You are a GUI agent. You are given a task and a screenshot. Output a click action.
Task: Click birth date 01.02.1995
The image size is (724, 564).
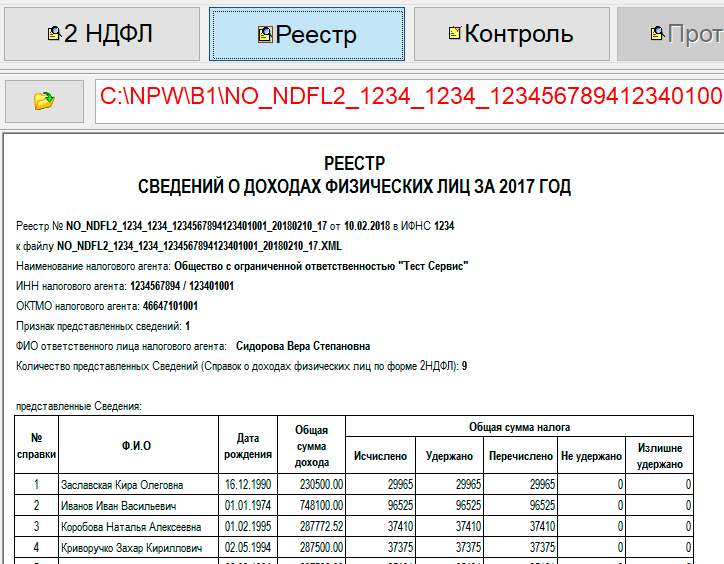248,527
